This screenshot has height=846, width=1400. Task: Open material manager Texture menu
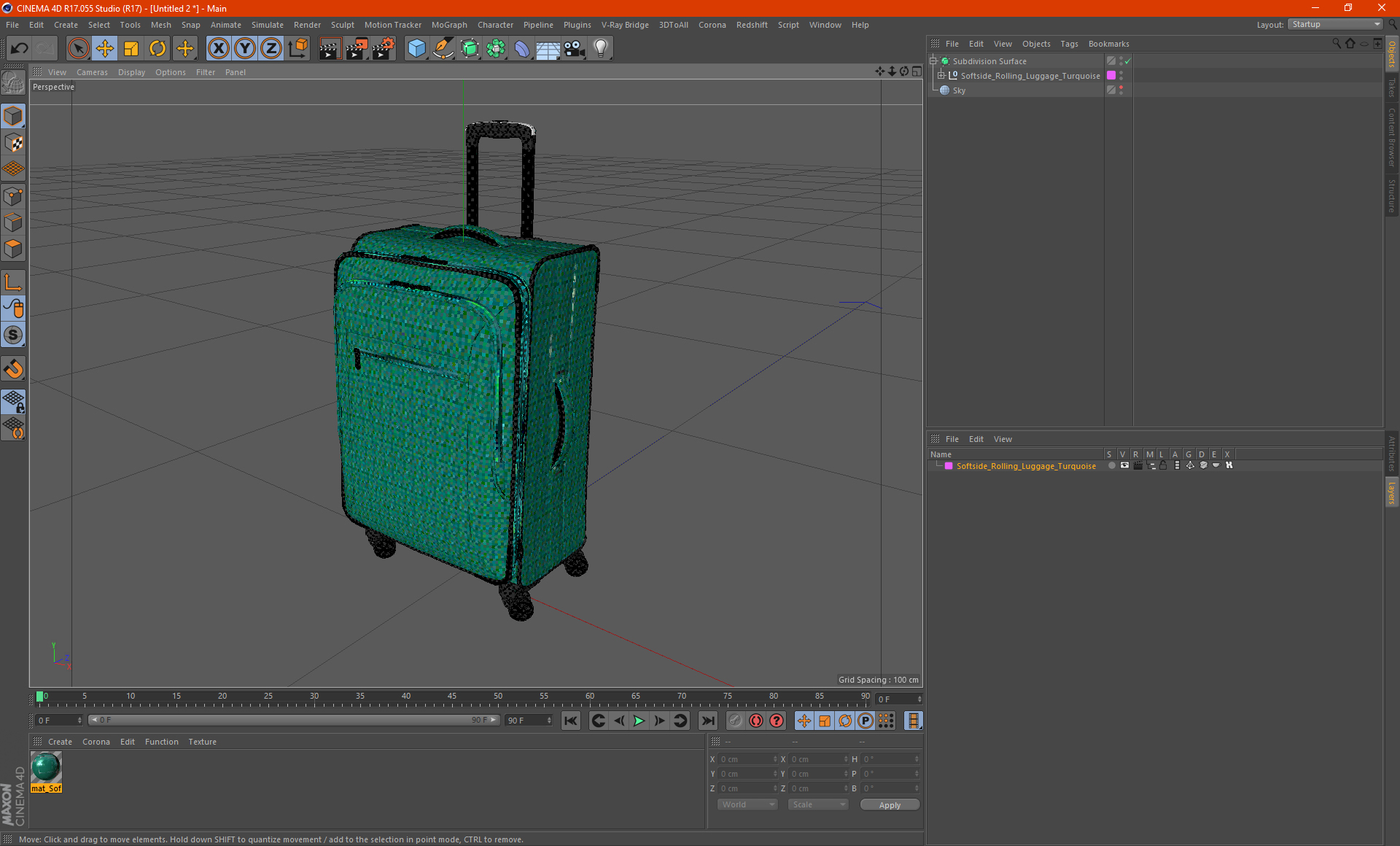[x=202, y=742]
